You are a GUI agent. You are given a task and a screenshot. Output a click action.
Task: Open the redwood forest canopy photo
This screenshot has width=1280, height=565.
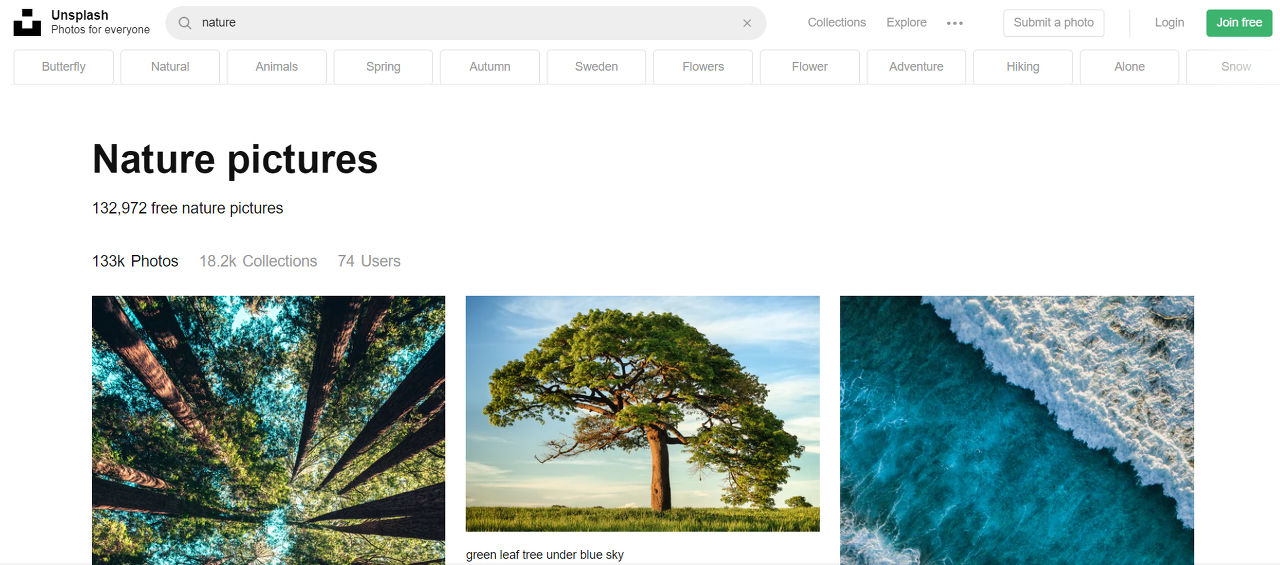(268, 430)
